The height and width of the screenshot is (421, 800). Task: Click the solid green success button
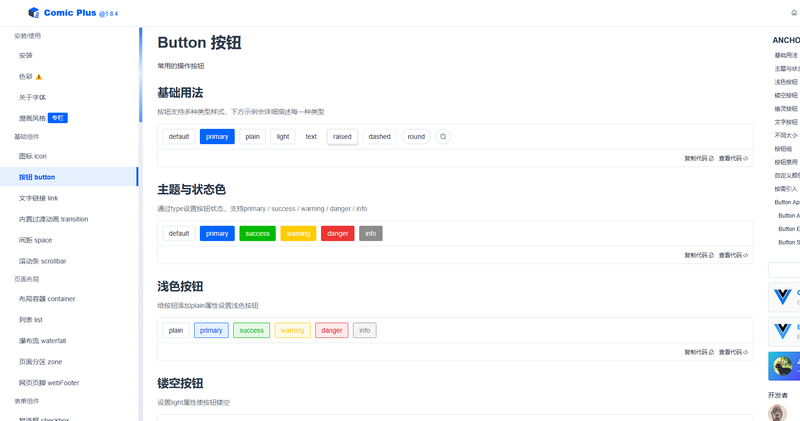[258, 234]
